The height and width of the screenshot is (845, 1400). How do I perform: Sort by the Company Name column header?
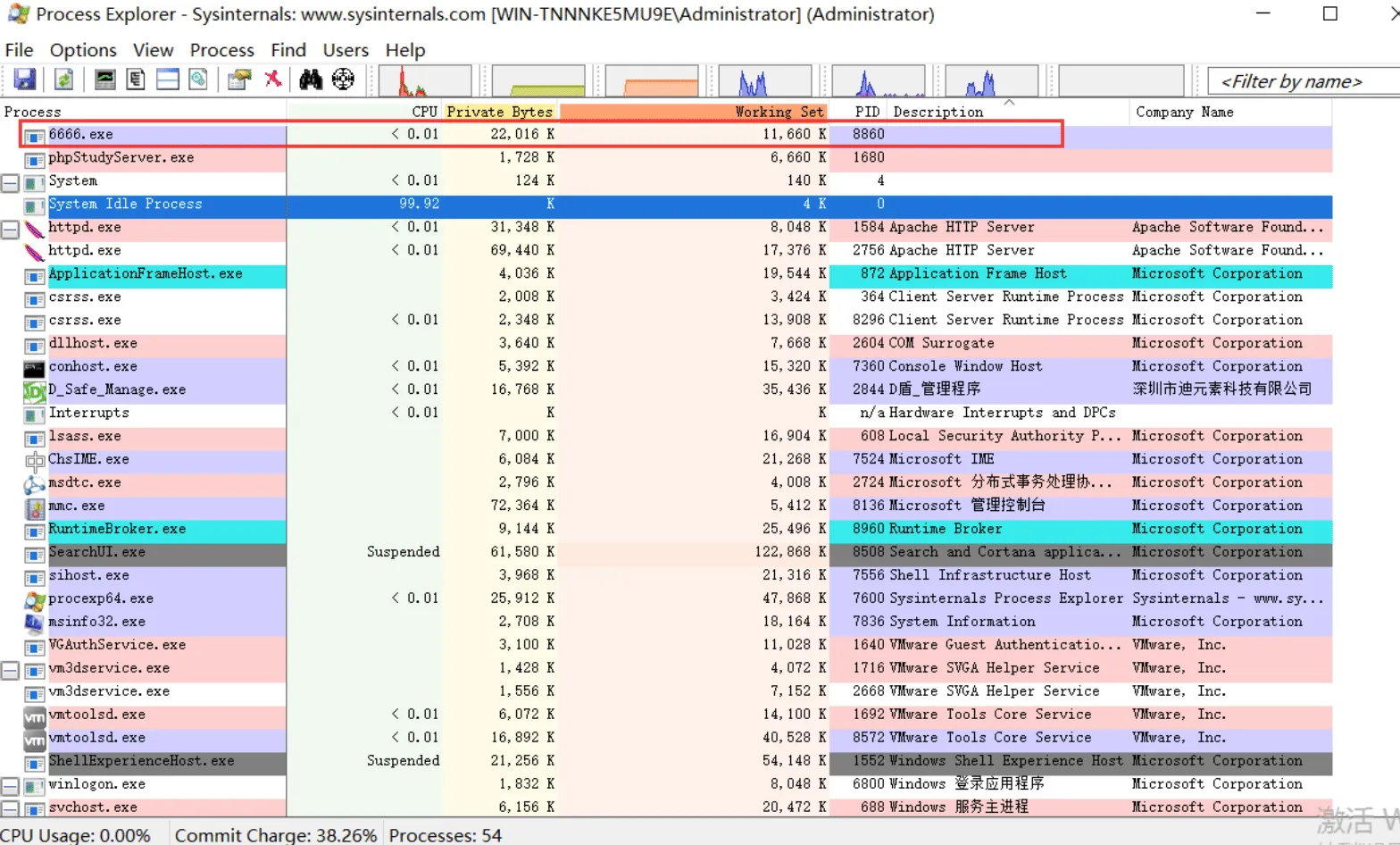1230,112
